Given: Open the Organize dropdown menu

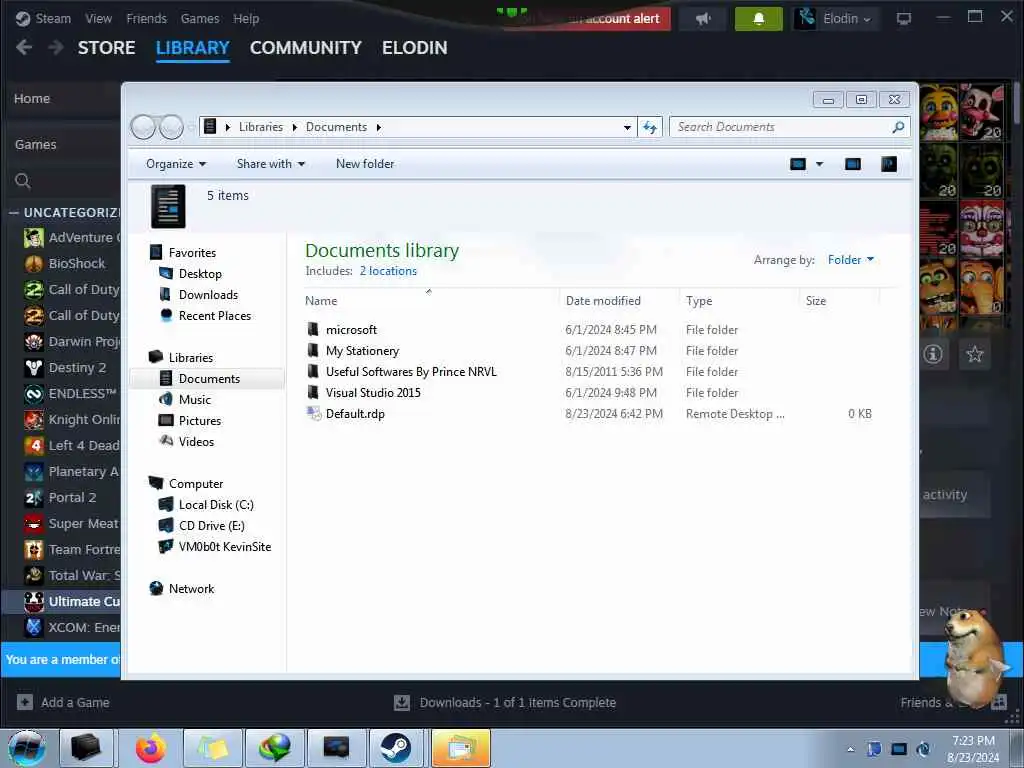Looking at the screenshot, I should coord(176,164).
